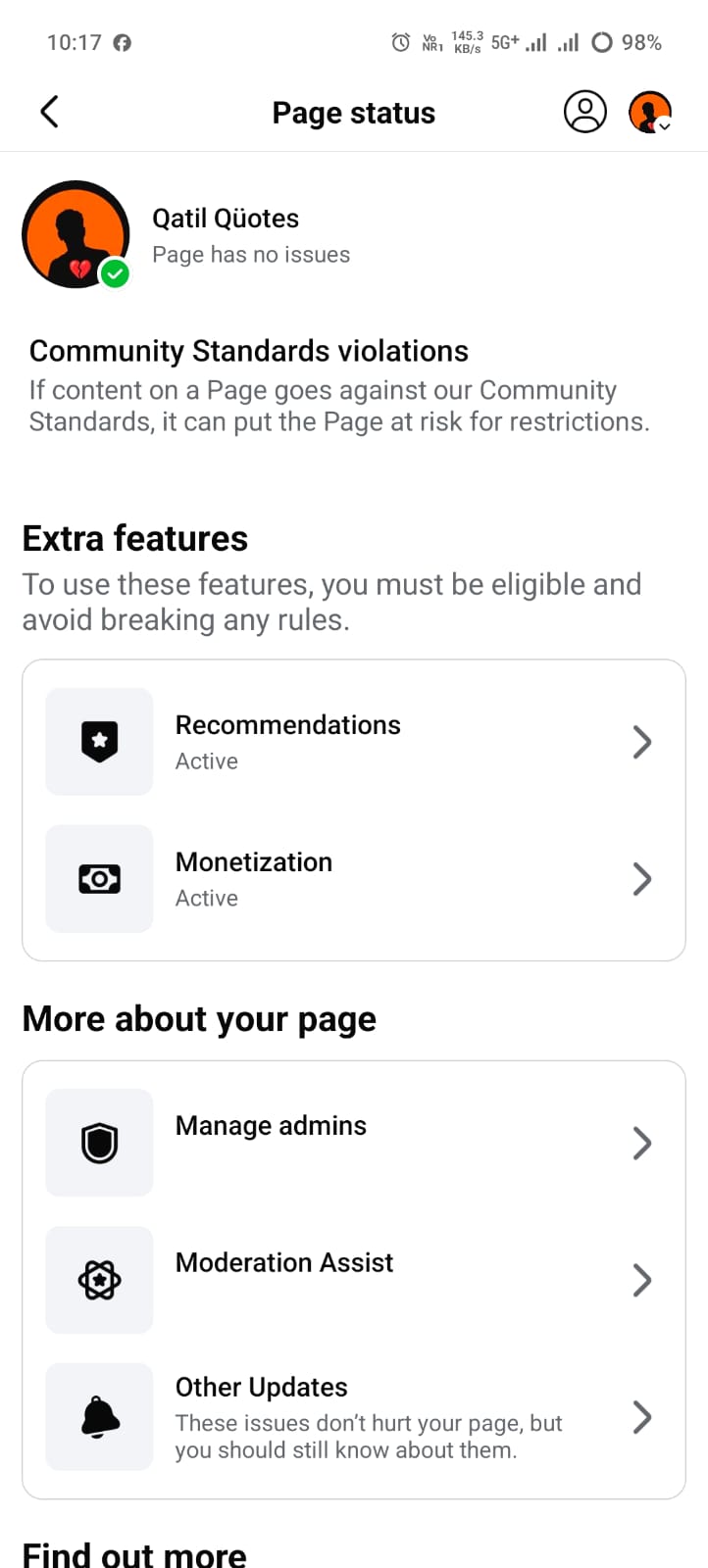Open the Manage admins chevron arrow
The image size is (708, 1568).
[x=642, y=1143]
